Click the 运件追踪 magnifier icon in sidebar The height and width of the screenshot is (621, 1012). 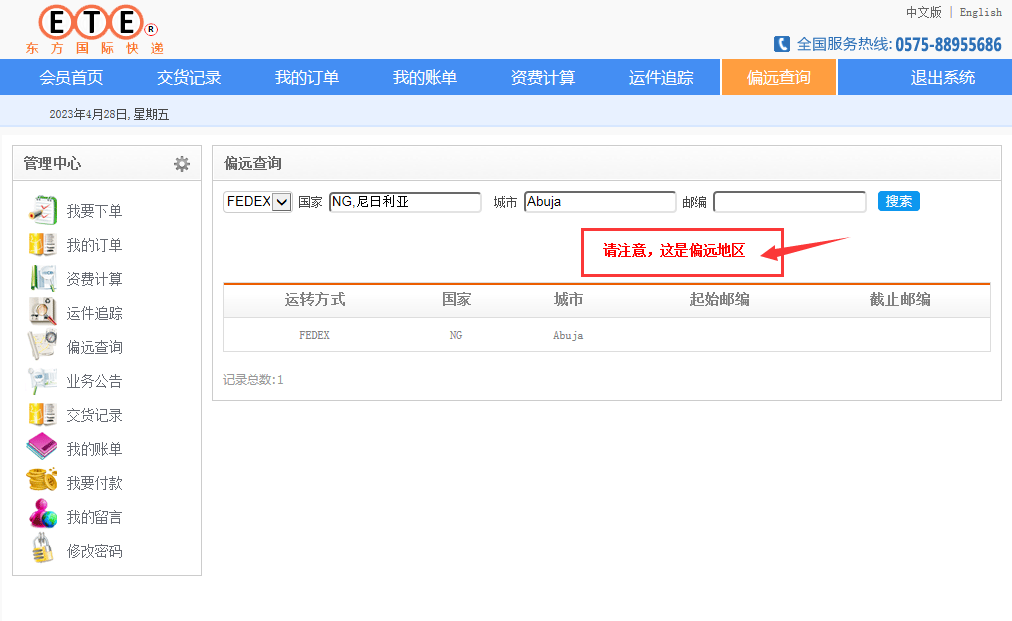(43, 312)
